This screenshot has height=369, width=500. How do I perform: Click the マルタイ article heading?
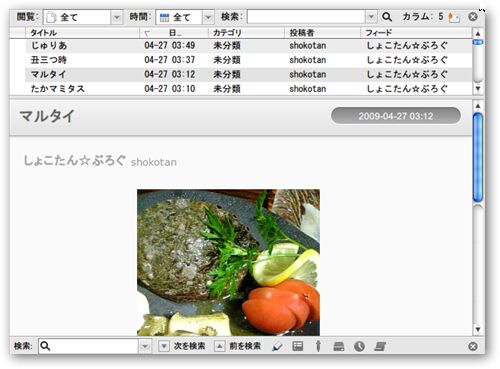click(x=47, y=116)
